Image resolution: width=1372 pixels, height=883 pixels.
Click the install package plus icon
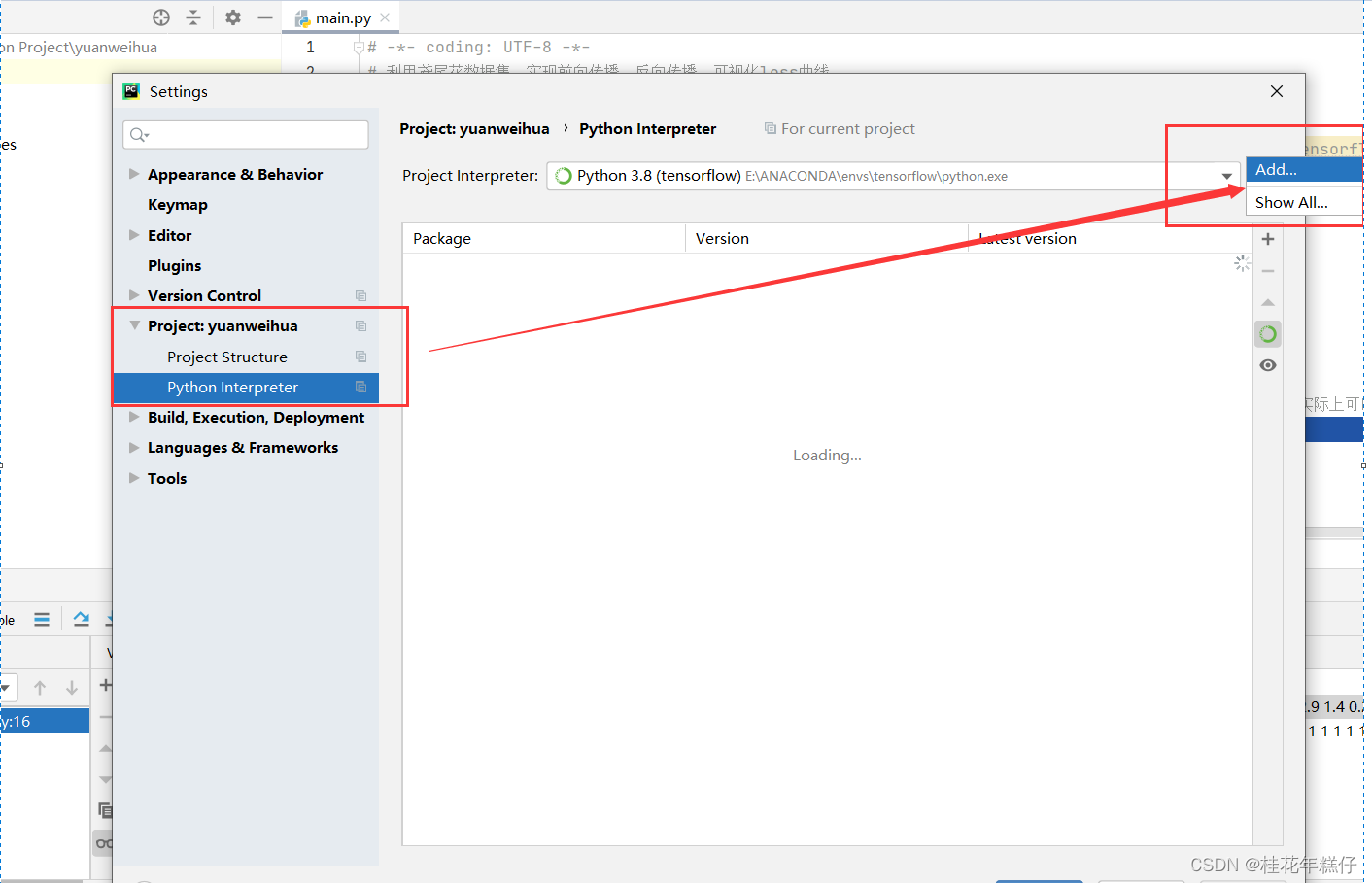point(1268,239)
